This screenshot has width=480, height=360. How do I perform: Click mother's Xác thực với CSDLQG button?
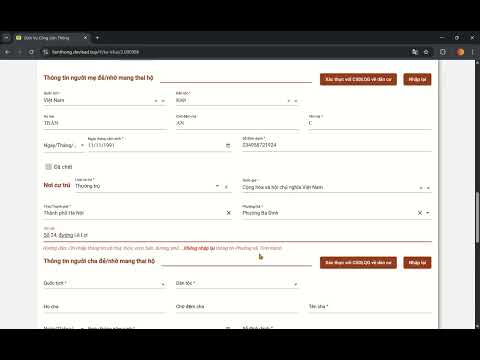[358, 79]
